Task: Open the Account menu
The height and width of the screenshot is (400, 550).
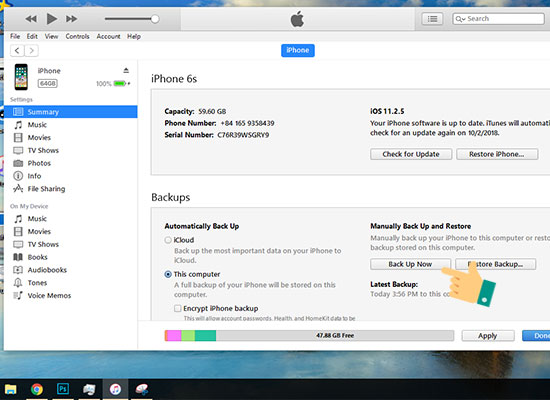Action: click(x=108, y=36)
